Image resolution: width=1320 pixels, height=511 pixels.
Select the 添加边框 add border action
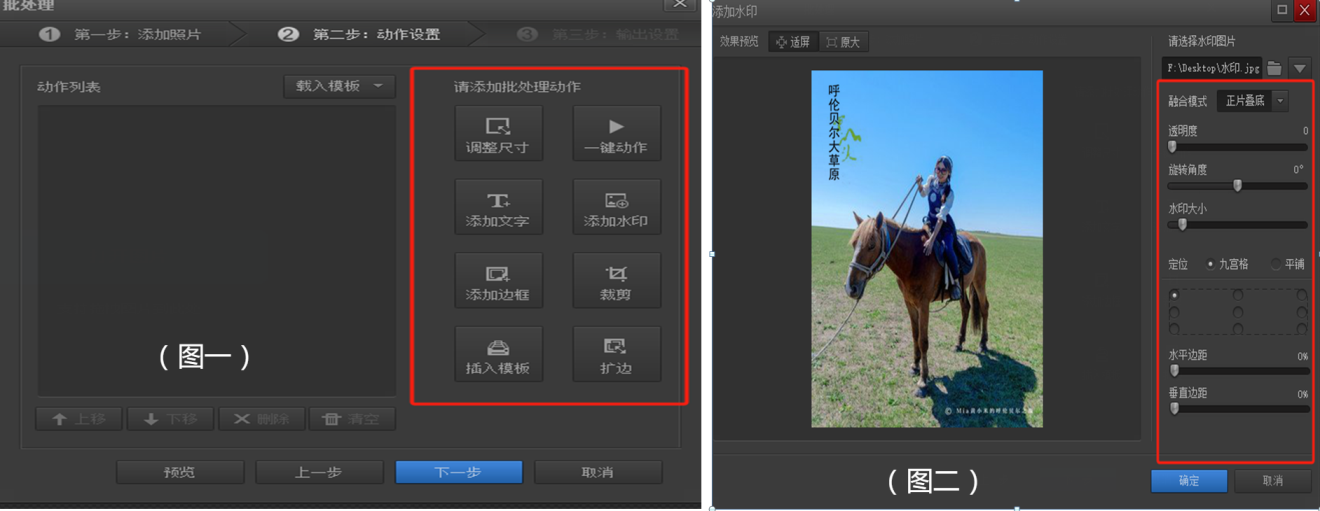pyautogui.click(x=498, y=280)
